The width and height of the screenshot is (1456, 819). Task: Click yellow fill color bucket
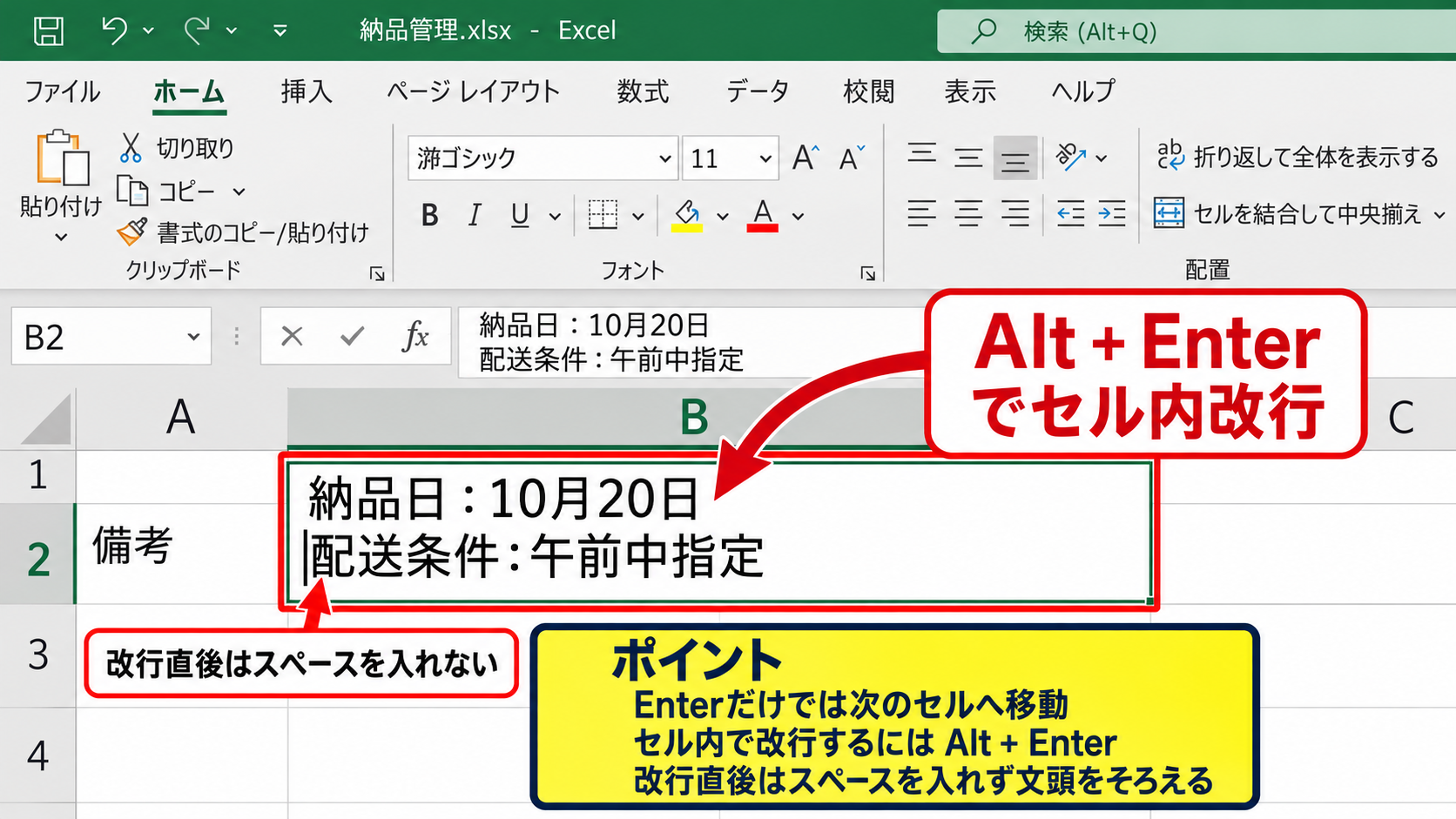tap(687, 215)
